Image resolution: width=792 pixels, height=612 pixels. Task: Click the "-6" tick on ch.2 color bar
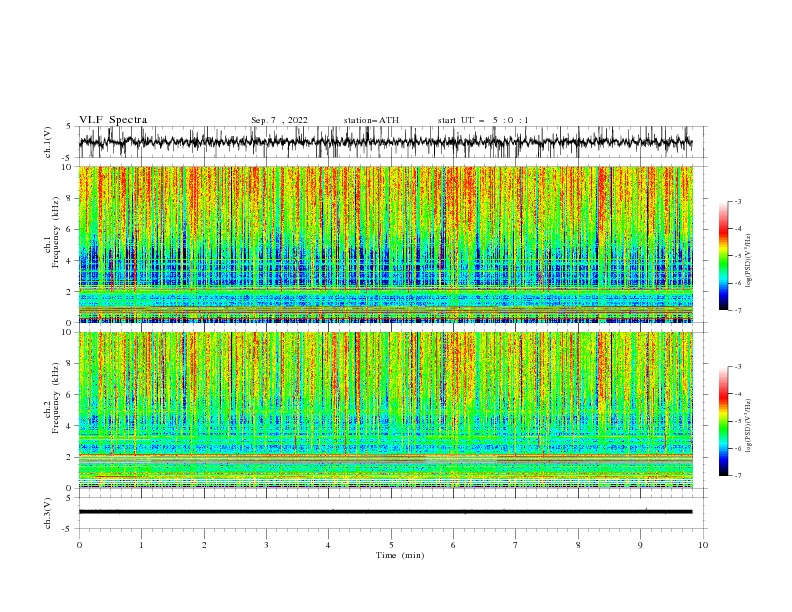[738, 448]
